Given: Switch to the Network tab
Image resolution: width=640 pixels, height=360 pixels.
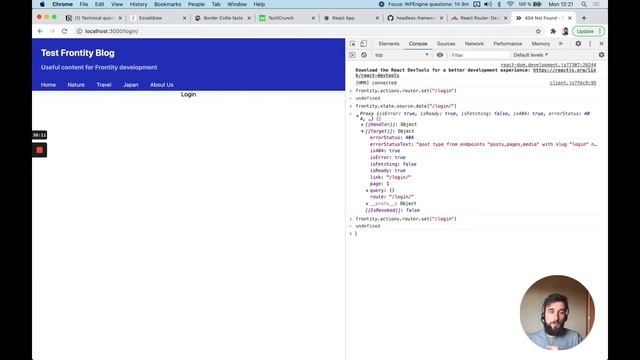Looking at the screenshot, I should tap(474, 44).
